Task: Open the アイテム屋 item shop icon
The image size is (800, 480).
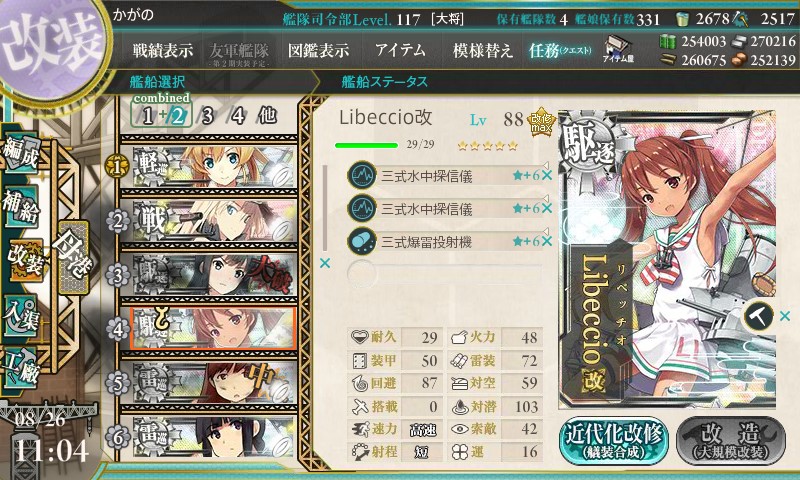Action: click(617, 49)
